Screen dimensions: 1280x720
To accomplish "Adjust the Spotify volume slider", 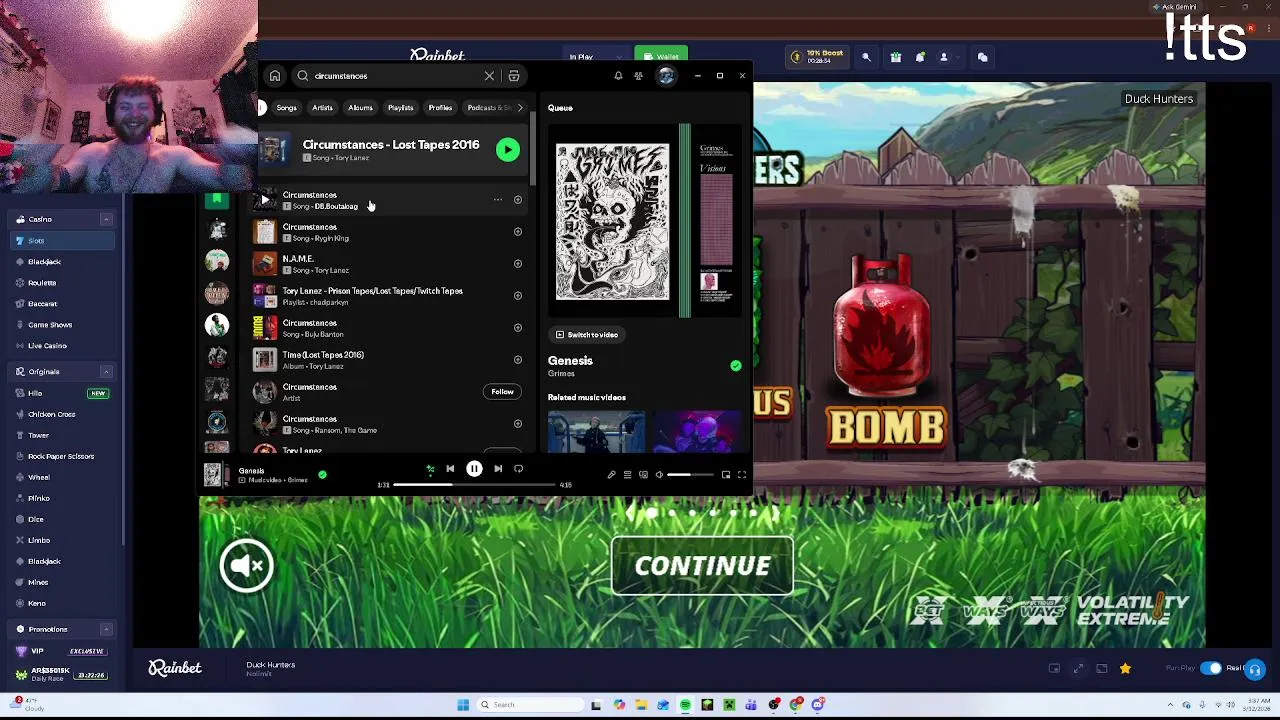I will click(692, 475).
